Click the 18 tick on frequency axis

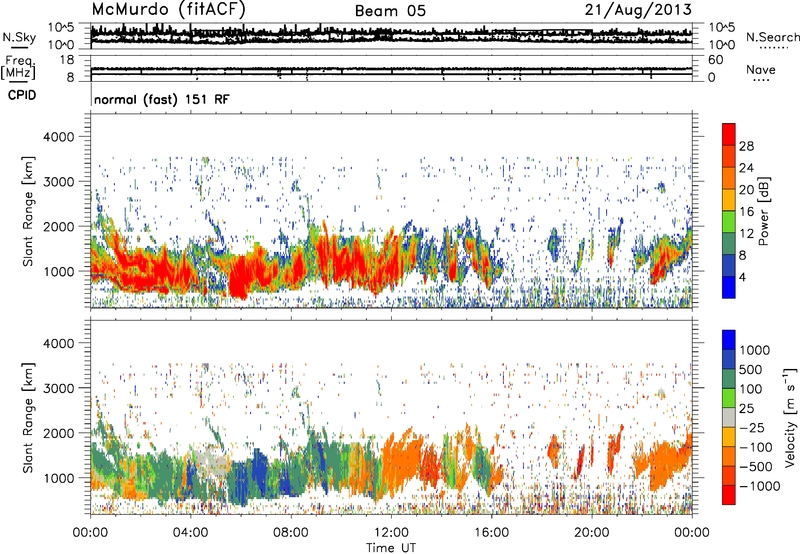click(67, 60)
